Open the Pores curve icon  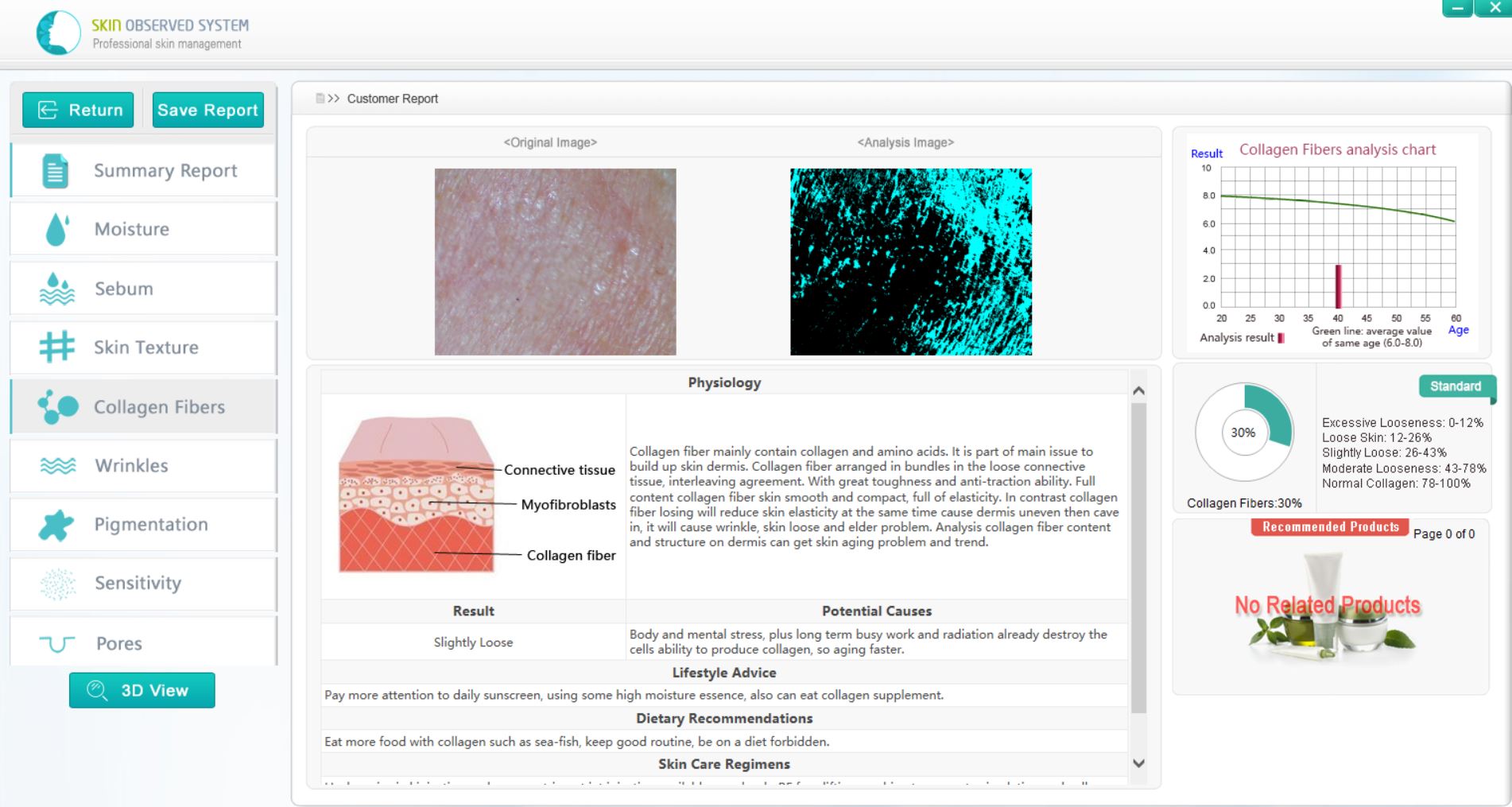tap(56, 643)
